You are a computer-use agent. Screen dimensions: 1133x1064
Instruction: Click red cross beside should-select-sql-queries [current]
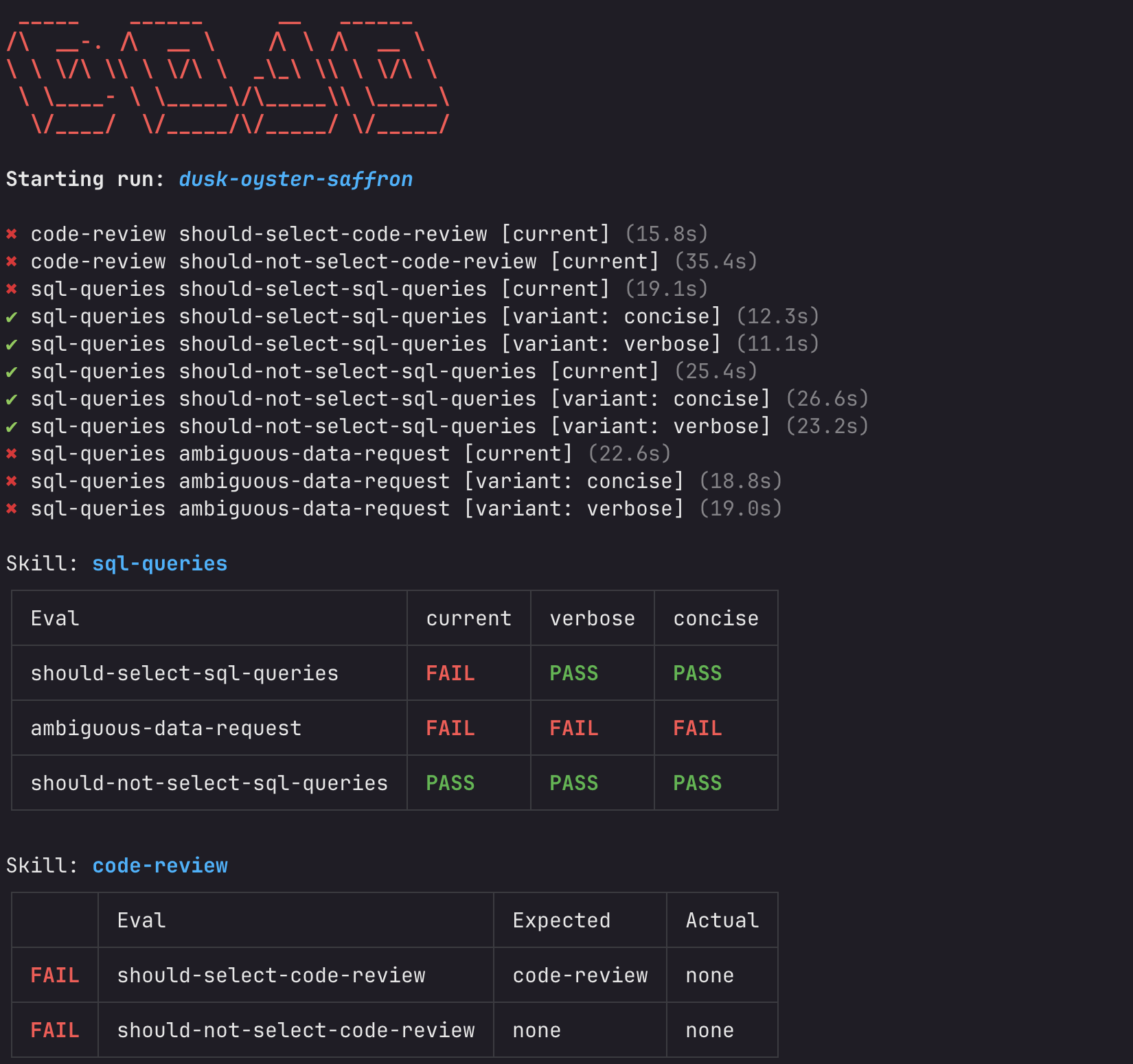(12, 288)
